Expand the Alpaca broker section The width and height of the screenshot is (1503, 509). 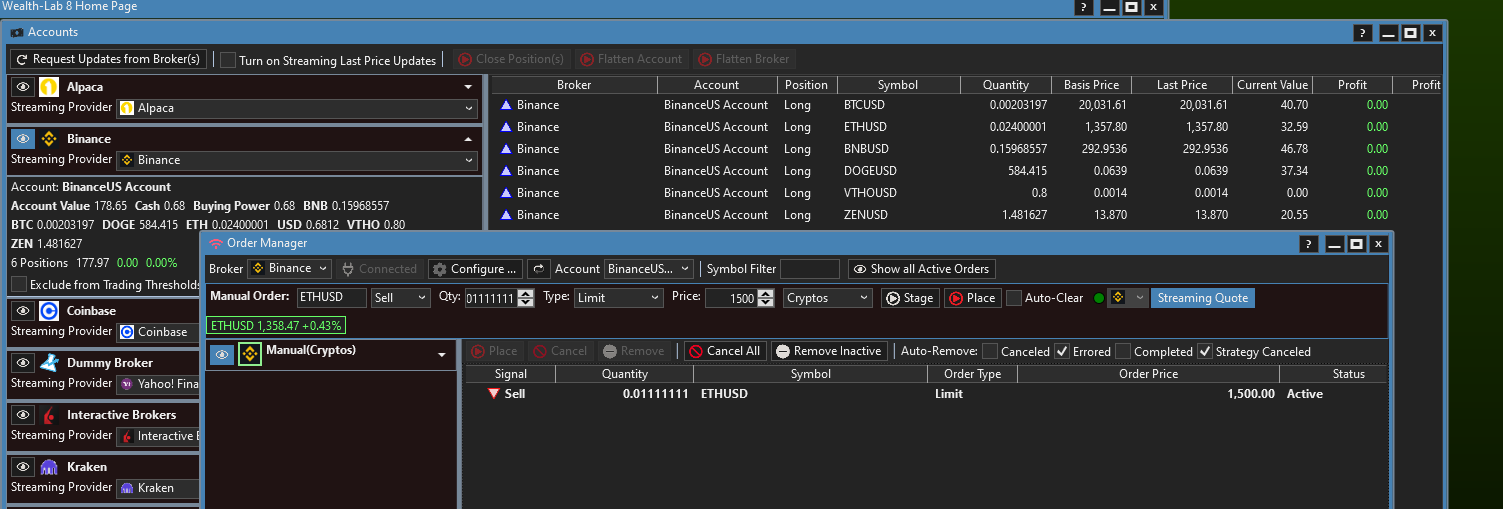pyautogui.click(x=468, y=87)
